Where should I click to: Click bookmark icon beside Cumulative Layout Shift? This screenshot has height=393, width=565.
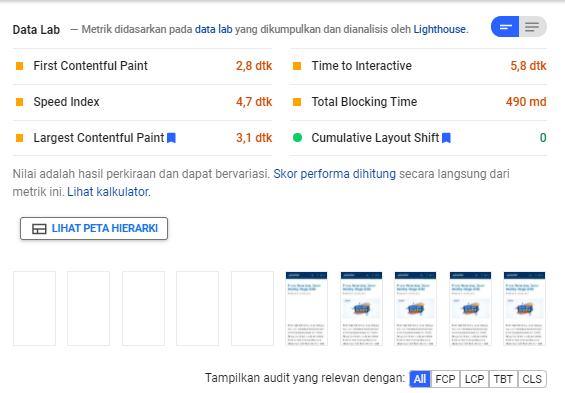tap(446, 138)
